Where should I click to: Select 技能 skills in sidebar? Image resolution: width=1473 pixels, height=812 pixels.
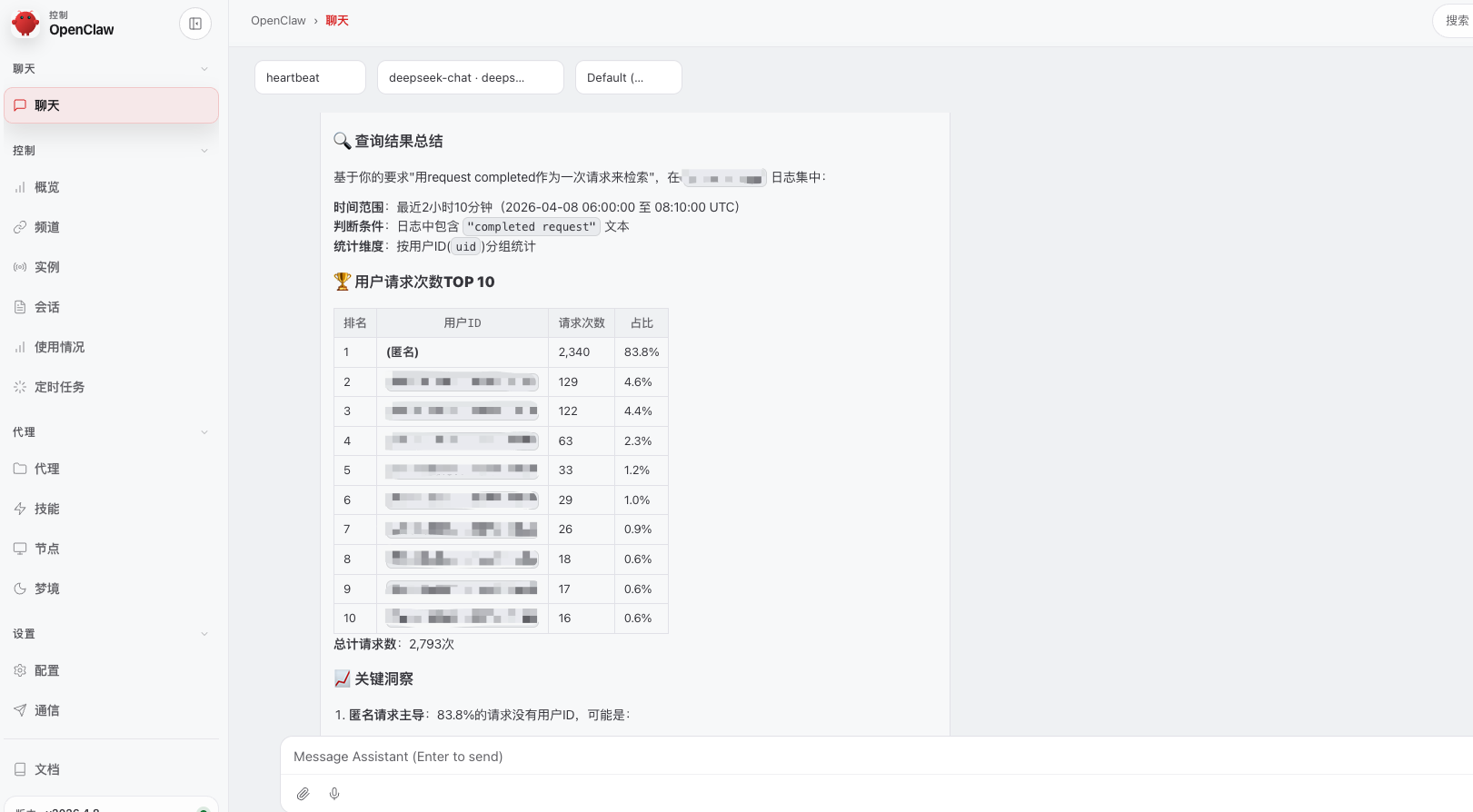pyautogui.click(x=47, y=509)
